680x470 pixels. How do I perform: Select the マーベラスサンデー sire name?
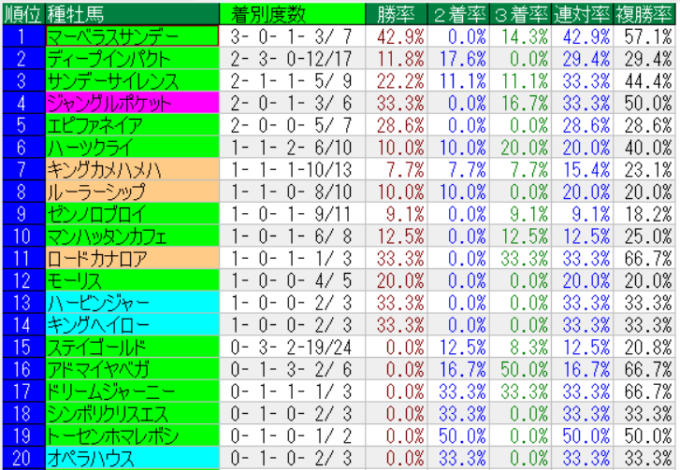130,35
